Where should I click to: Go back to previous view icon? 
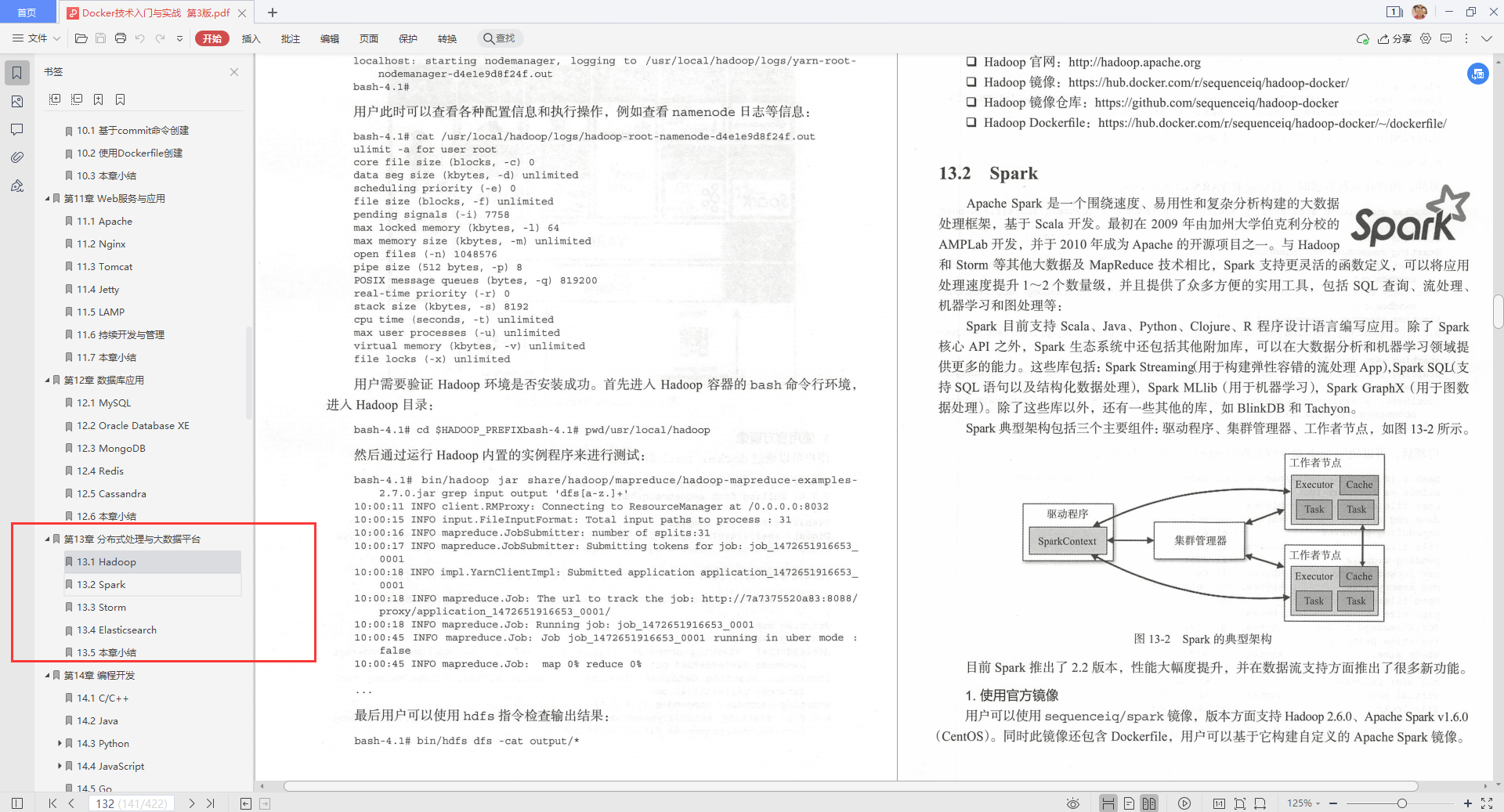246,803
